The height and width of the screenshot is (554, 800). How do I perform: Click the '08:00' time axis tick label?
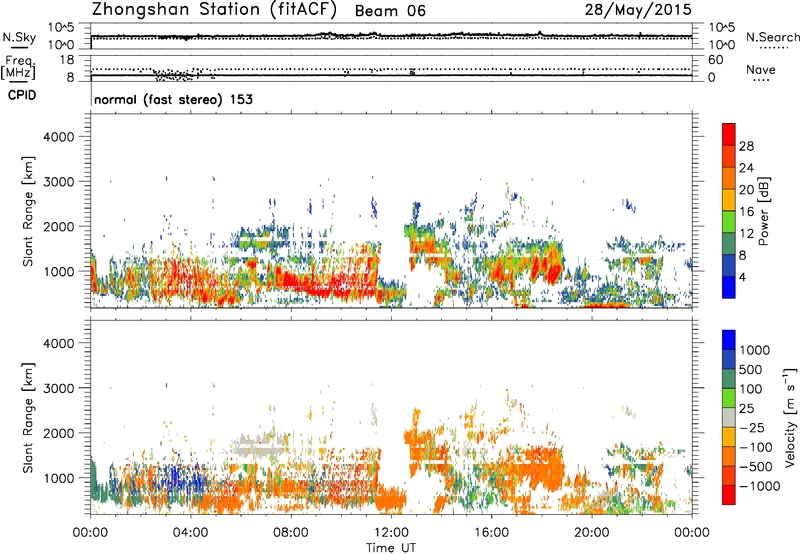[290, 533]
